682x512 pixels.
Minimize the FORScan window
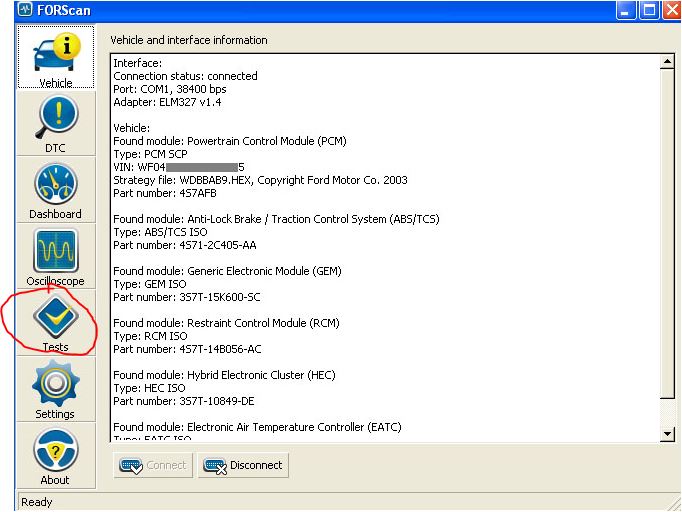[x=625, y=10]
